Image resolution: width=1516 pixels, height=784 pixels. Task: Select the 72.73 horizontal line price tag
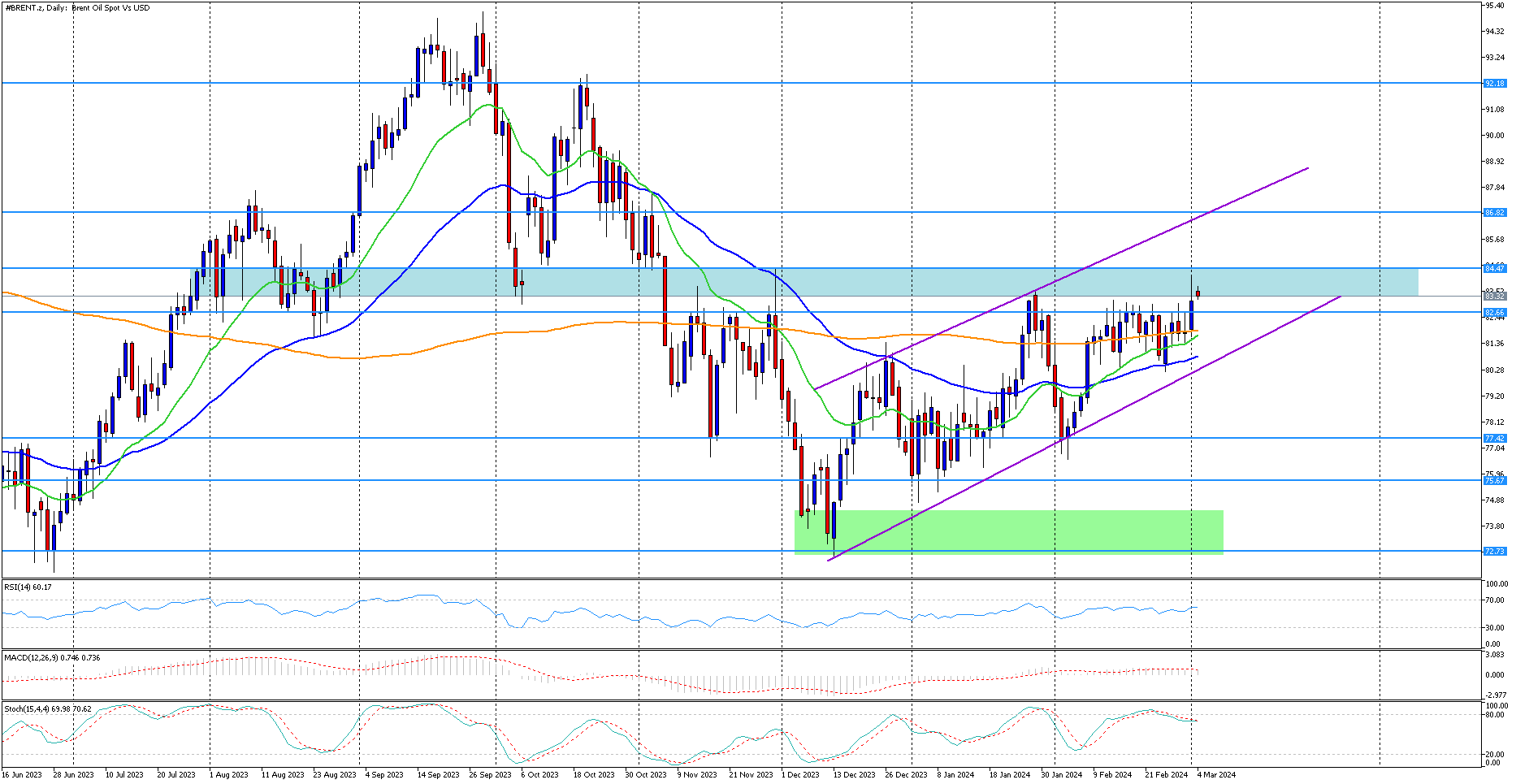[1495, 551]
